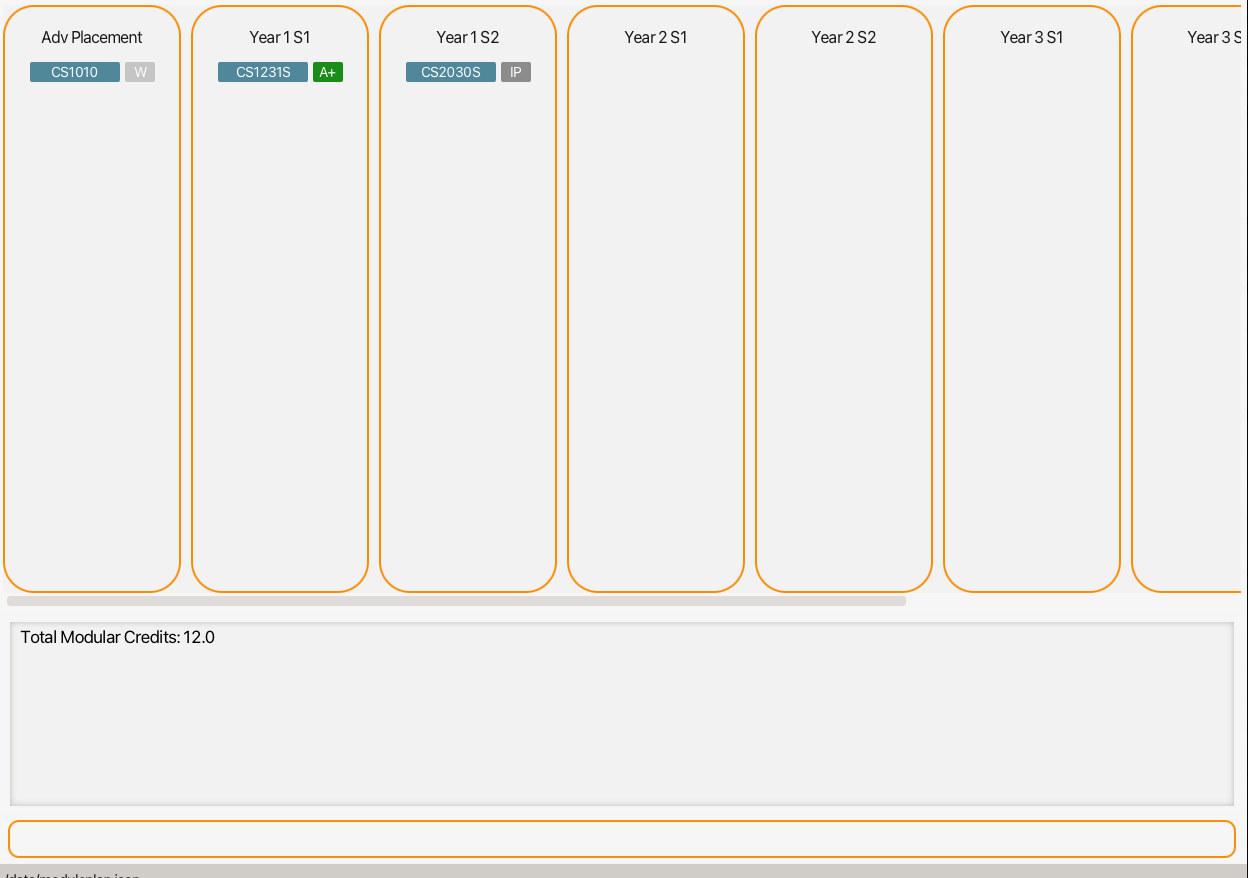Click the Year 1 S2 heading
The image size is (1248, 878).
click(x=468, y=37)
